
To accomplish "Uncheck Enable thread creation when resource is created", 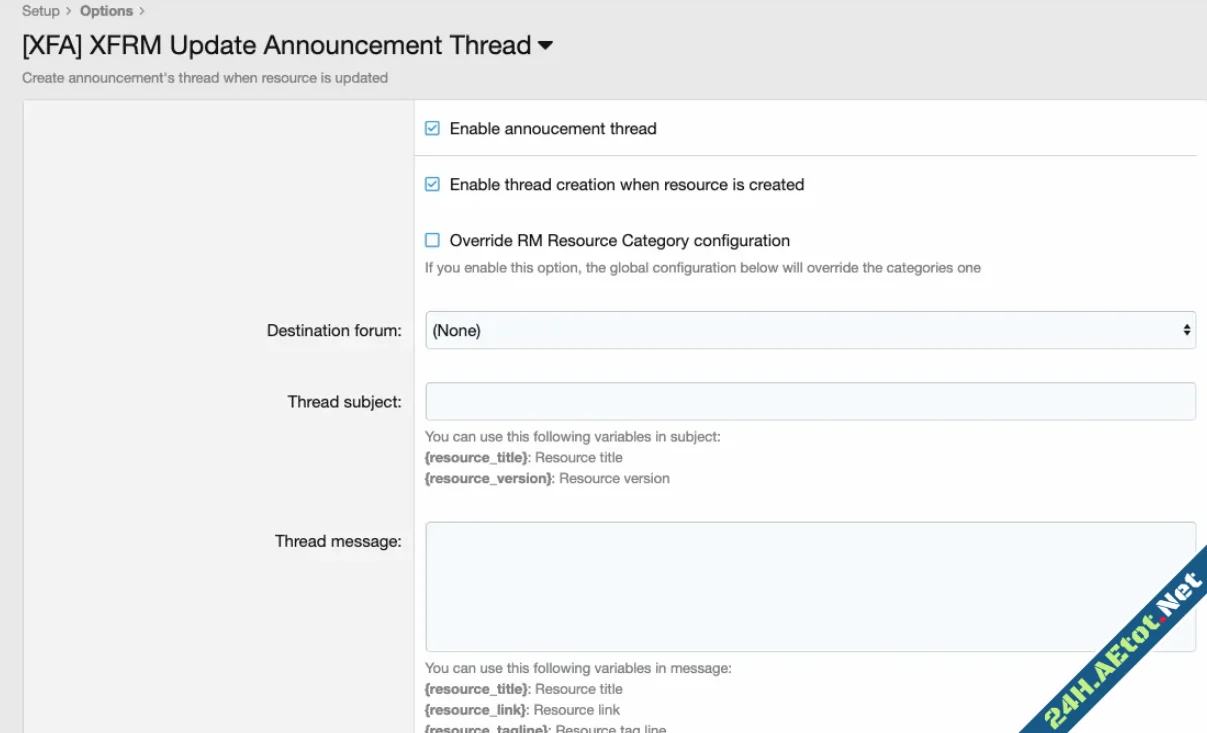I will [432, 184].
